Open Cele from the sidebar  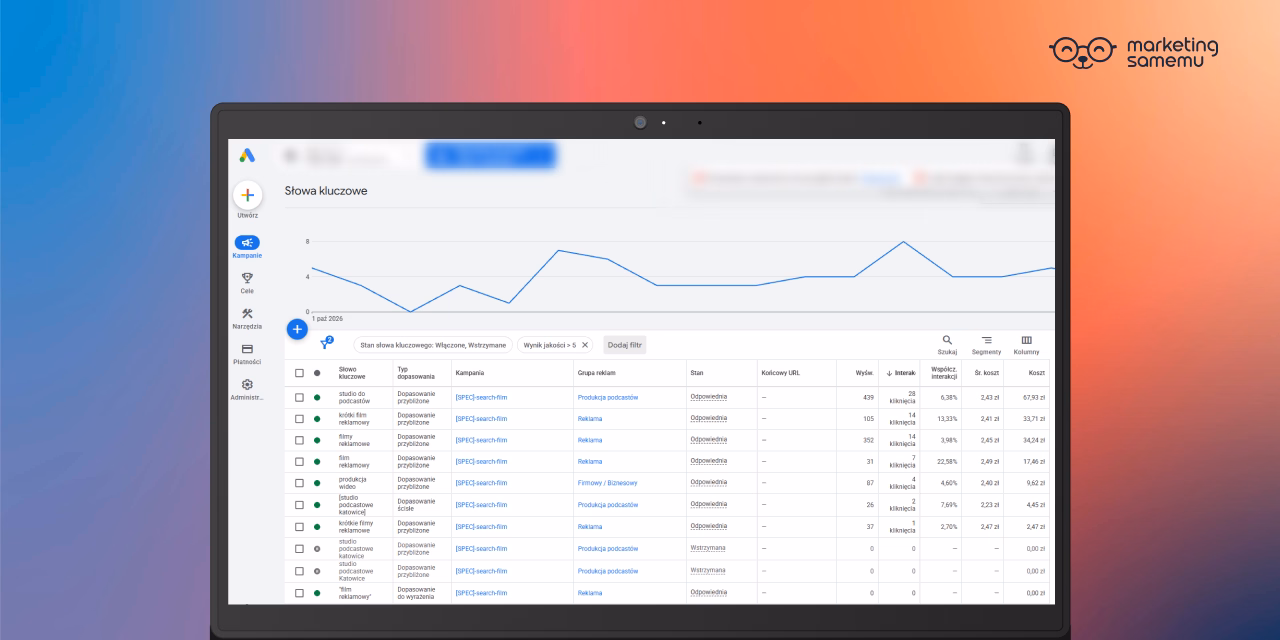coord(247,283)
